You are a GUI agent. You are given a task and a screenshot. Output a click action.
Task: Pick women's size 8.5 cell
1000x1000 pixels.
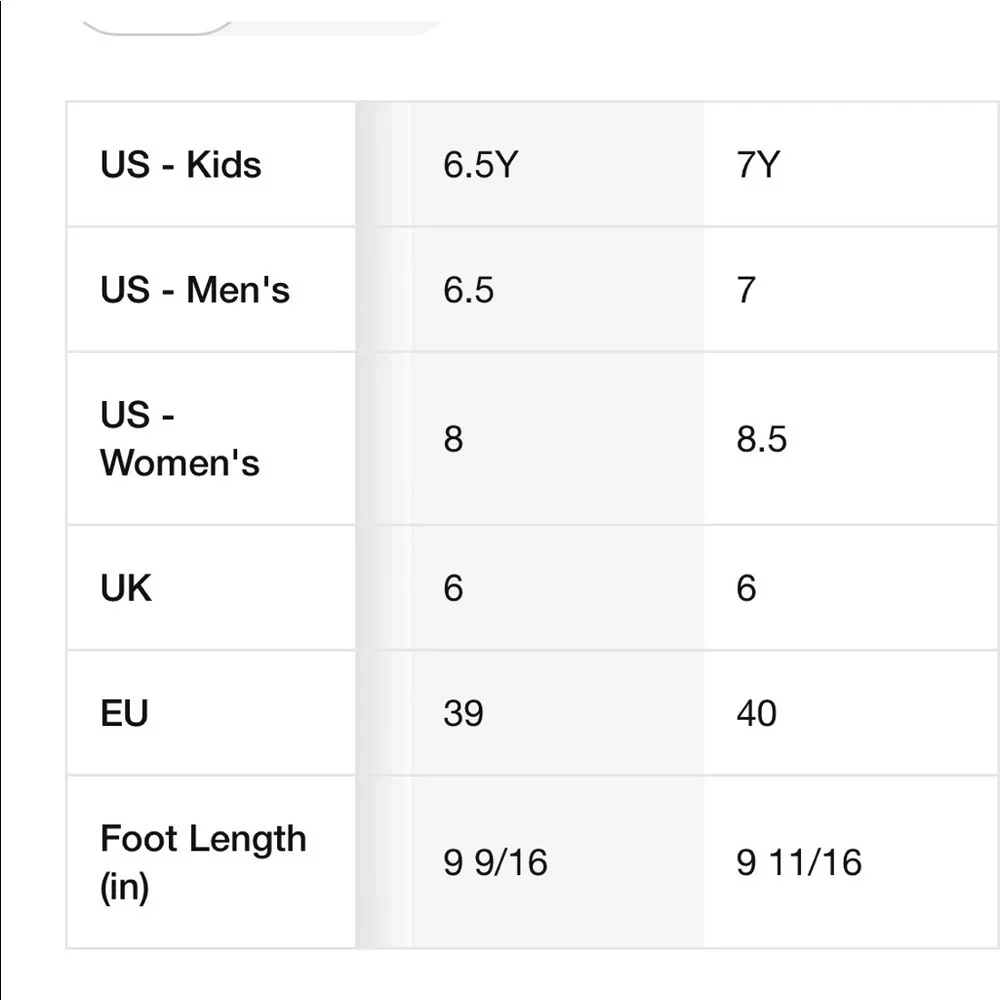[851, 438]
